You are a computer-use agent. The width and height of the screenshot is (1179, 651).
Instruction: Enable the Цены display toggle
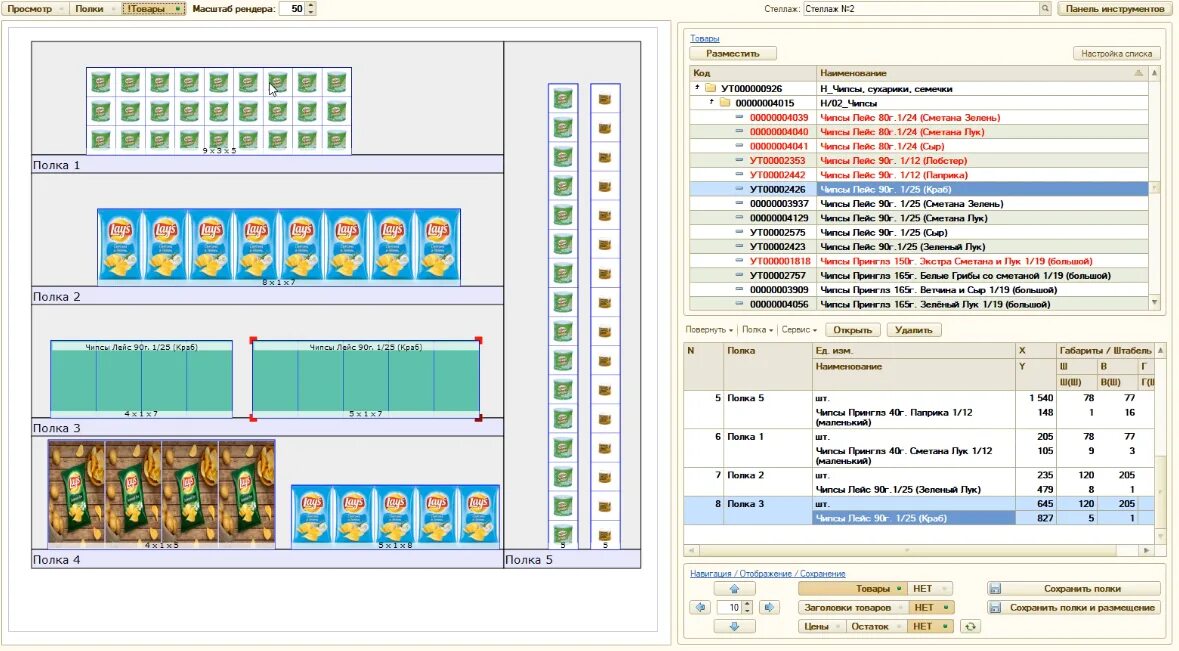pos(821,626)
